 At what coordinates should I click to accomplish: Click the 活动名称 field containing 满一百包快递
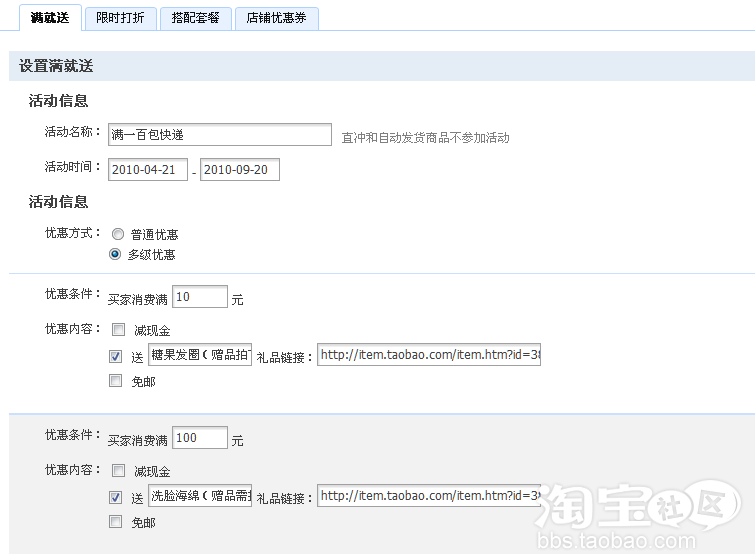click(x=219, y=135)
